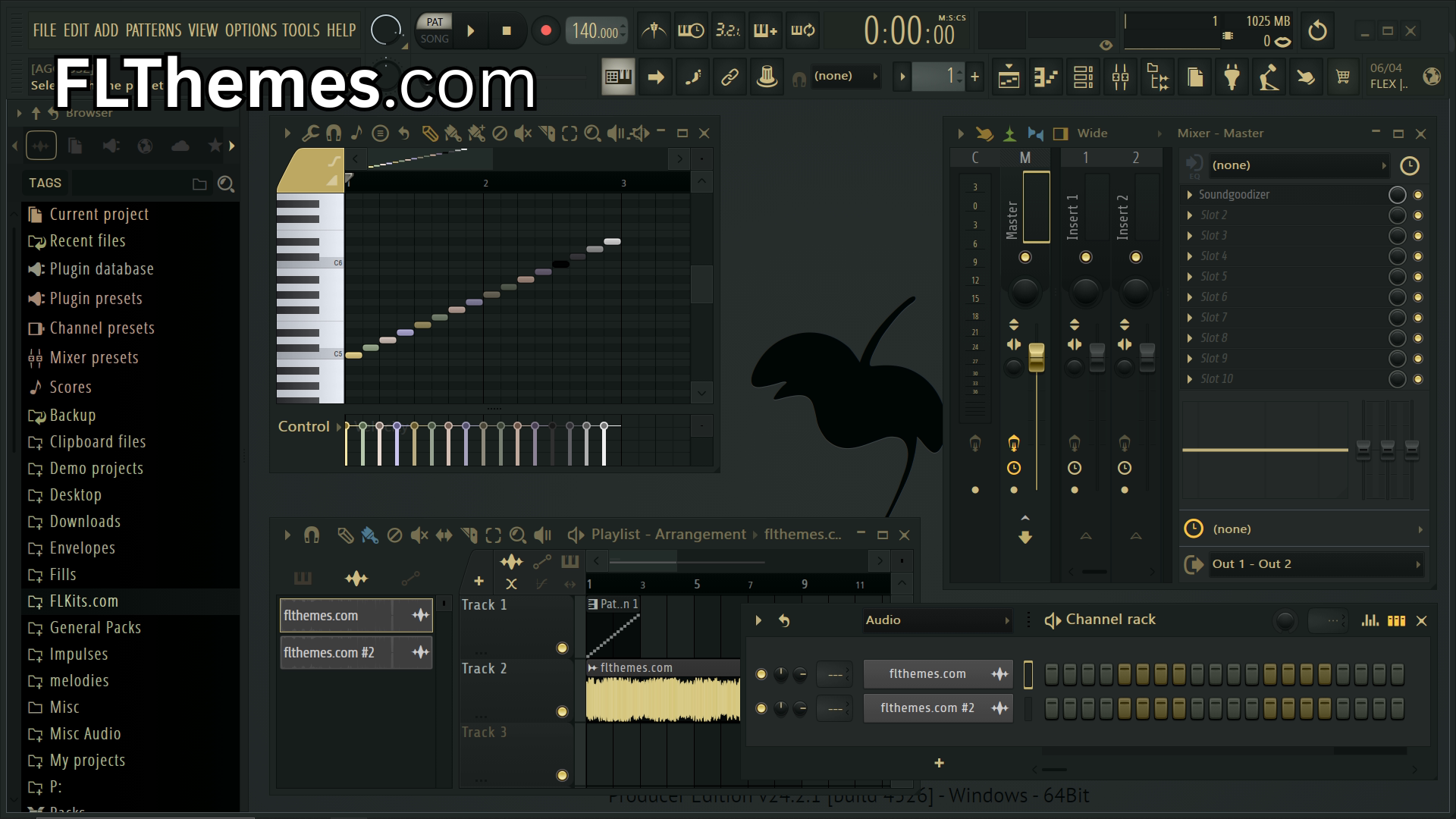1456x819 pixels.
Task: Mute the Insert 2 mixer track LED
Action: pyautogui.click(x=1136, y=257)
